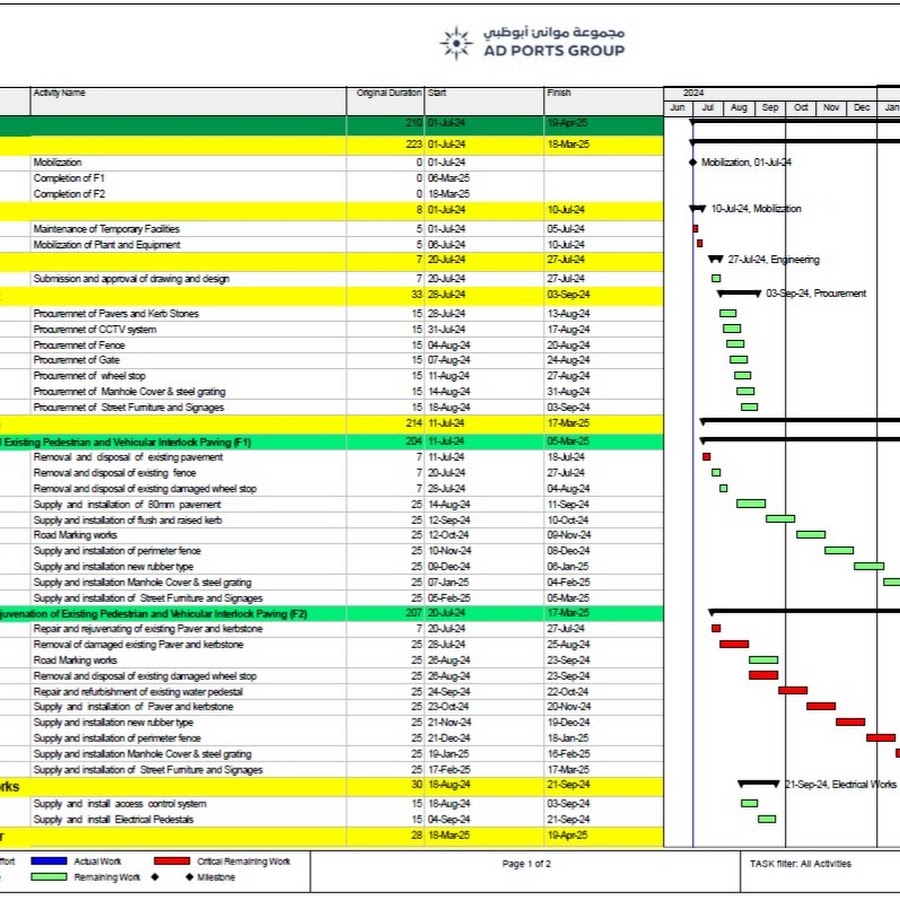Click the Milestone diamond in the legend
Image resolution: width=900 pixels, height=900 pixels.
189,877
